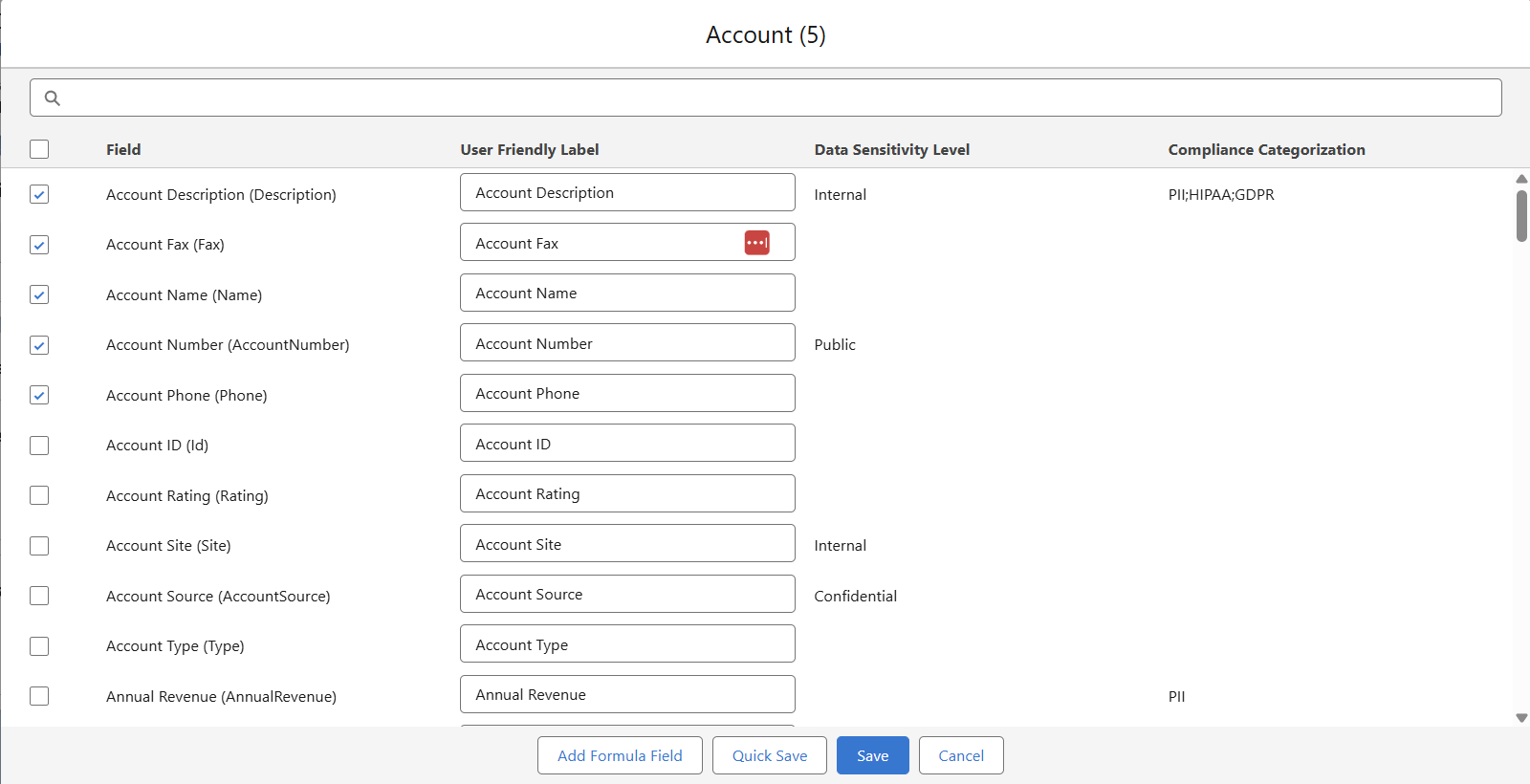Focus the field search box

[765, 98]
